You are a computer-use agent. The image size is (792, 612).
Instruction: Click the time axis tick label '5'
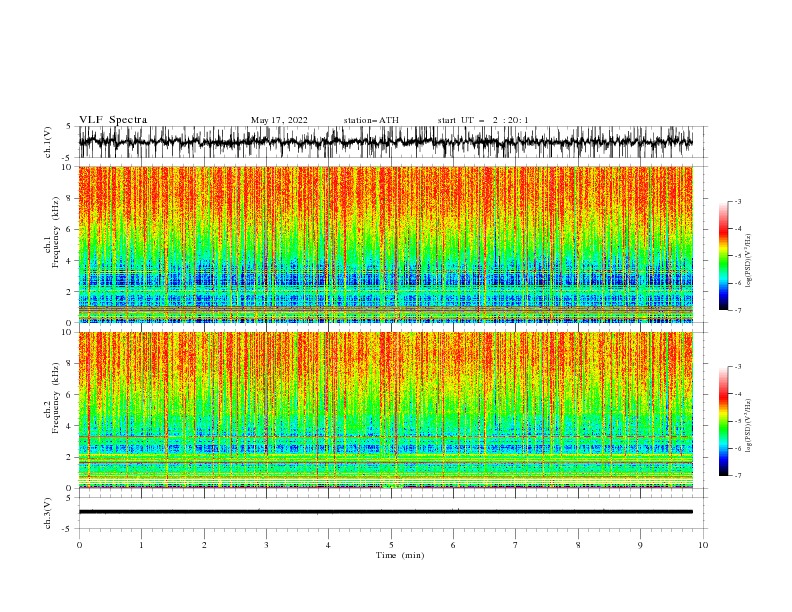click(391, 545)
